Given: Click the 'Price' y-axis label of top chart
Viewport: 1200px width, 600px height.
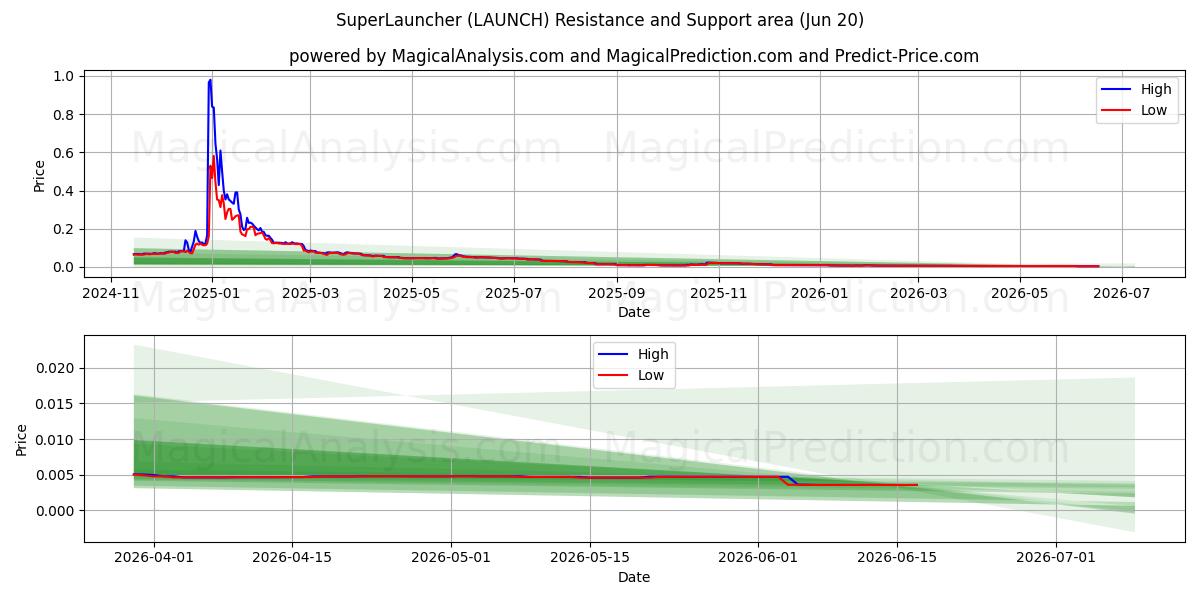Looking at the screenshot, I should [x=39, y=176].
